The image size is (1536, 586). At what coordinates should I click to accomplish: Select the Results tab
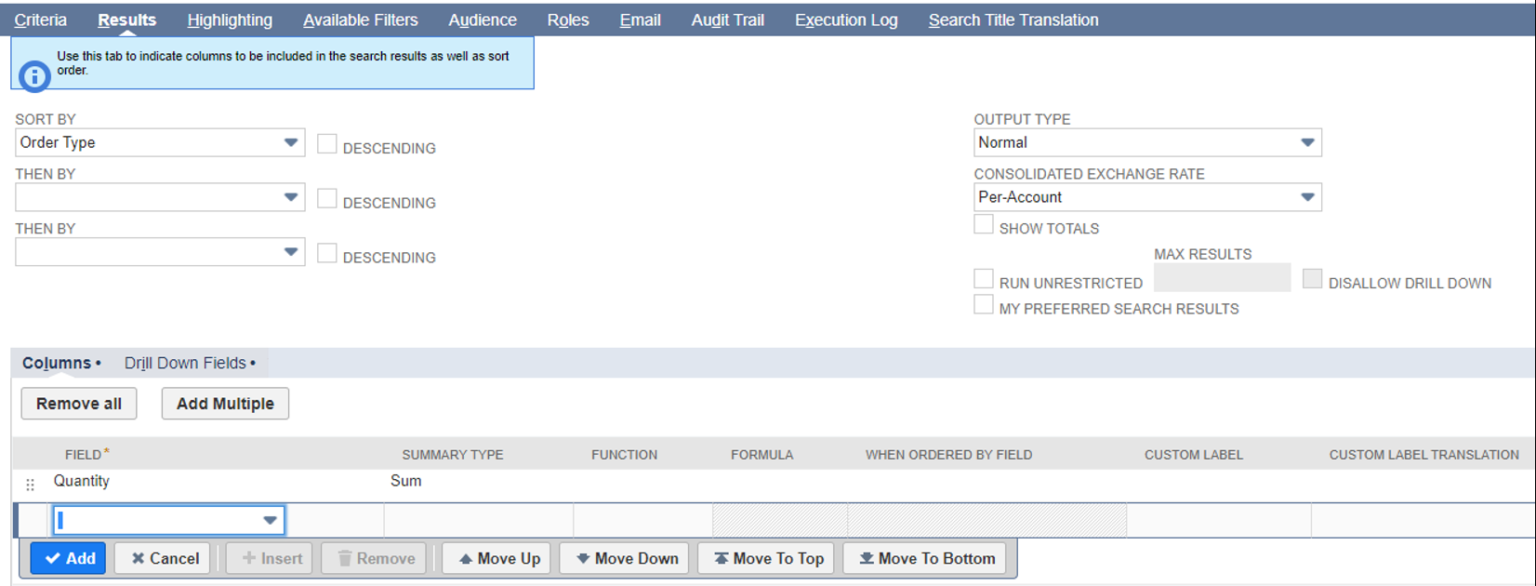pyautogui.click(x=127, y=20)
